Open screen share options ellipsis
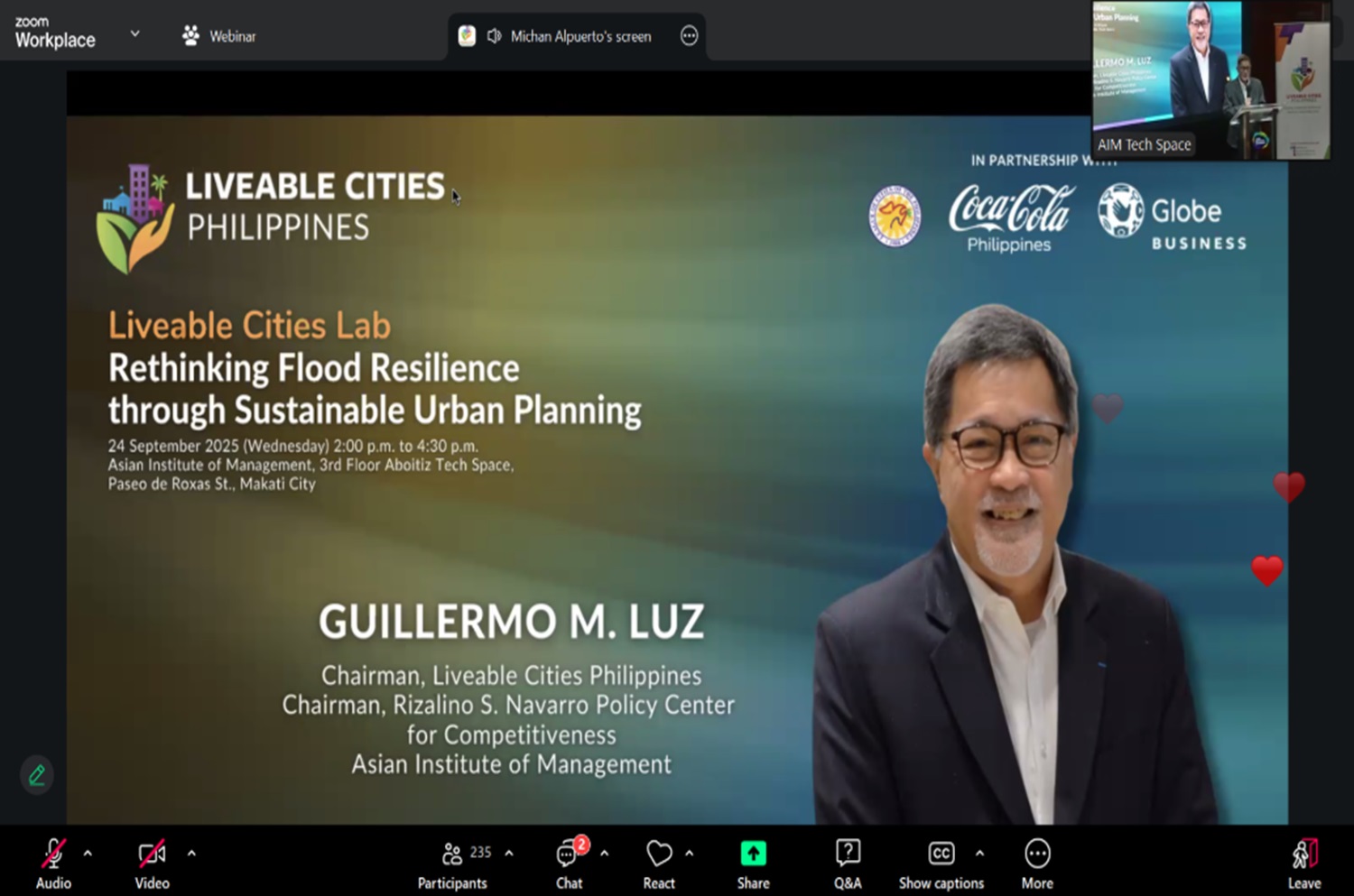Viewport: 1354px width, 896px height. (x=689, y=36)
